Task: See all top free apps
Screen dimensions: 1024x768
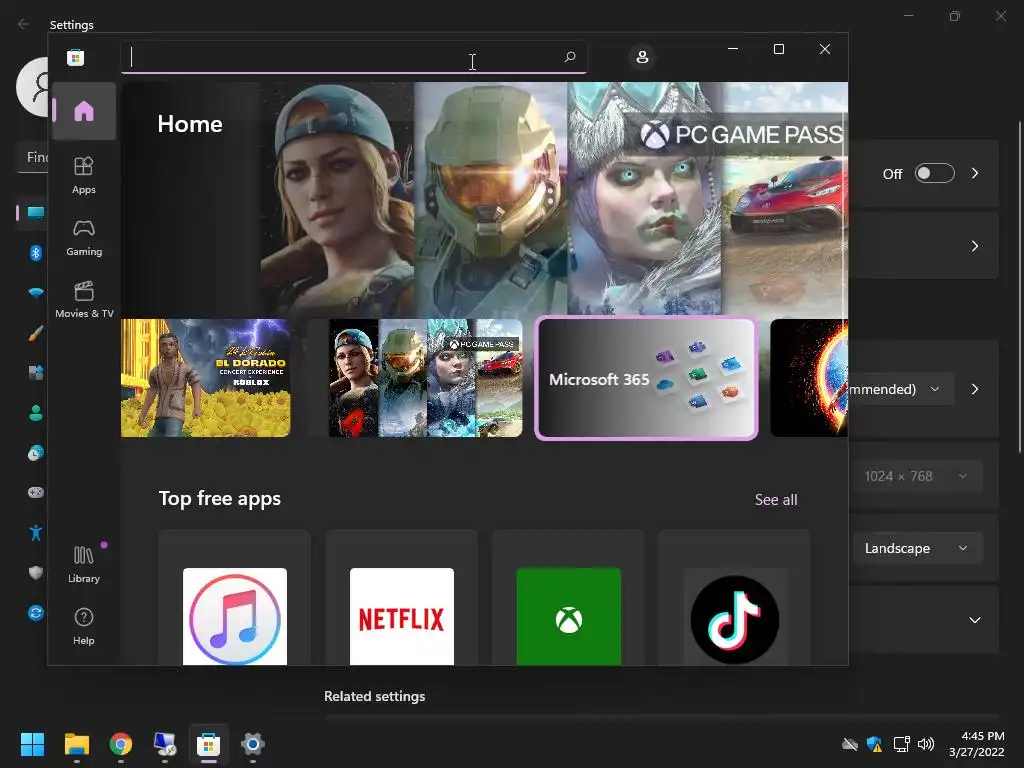Action: tap(776, 500)
